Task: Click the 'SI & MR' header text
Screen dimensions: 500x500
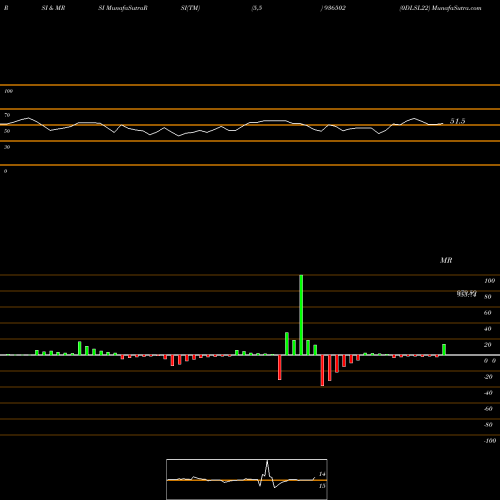Action: (x=53, y=8)
